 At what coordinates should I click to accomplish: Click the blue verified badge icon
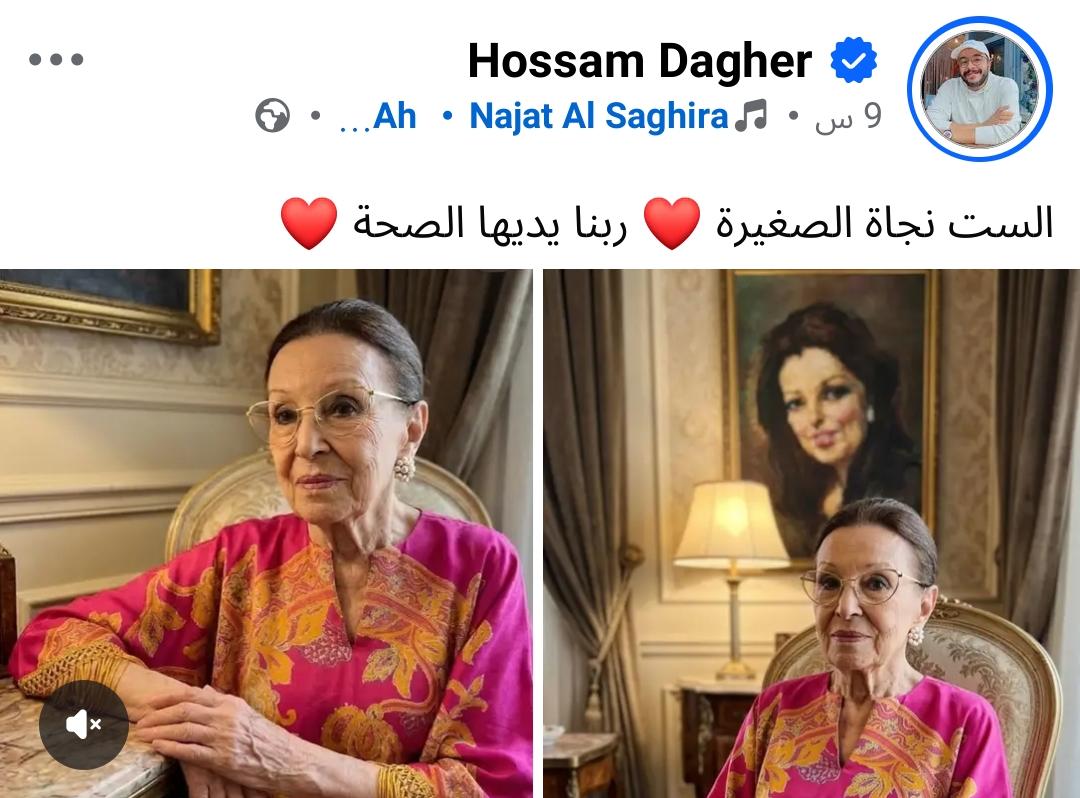tap(853, 61)
